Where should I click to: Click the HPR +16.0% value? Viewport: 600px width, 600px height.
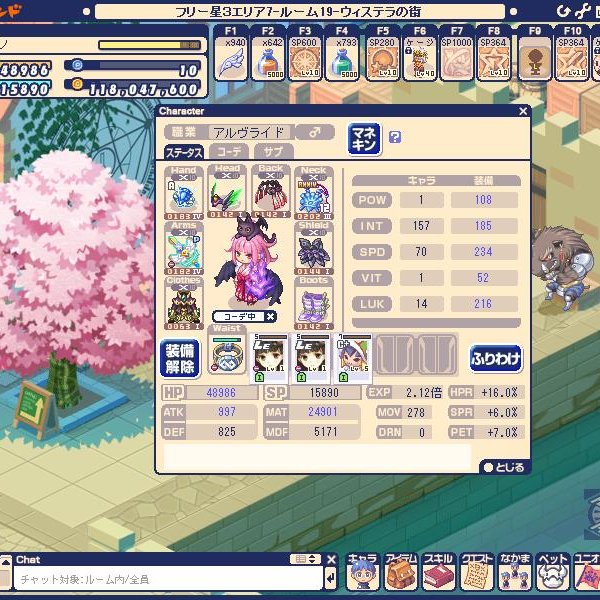499,393
